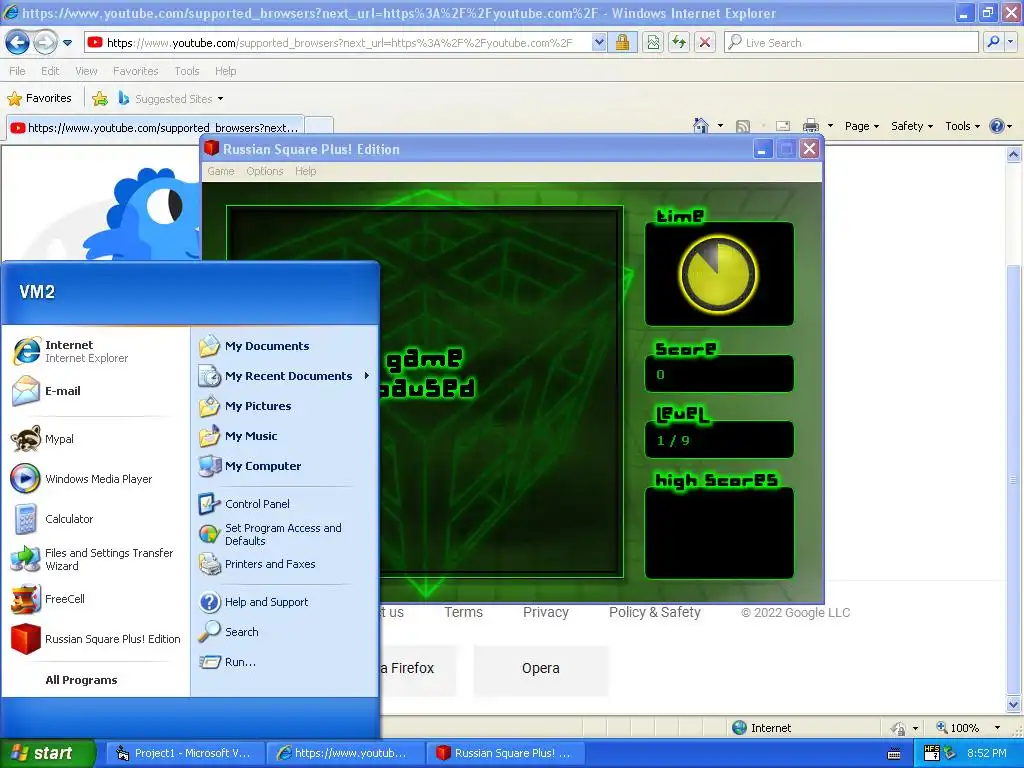The width and height of the screenshot is (1024, 768).
Task: Click the Privacy link on YouTube page
Action: (x=546, y=613)
